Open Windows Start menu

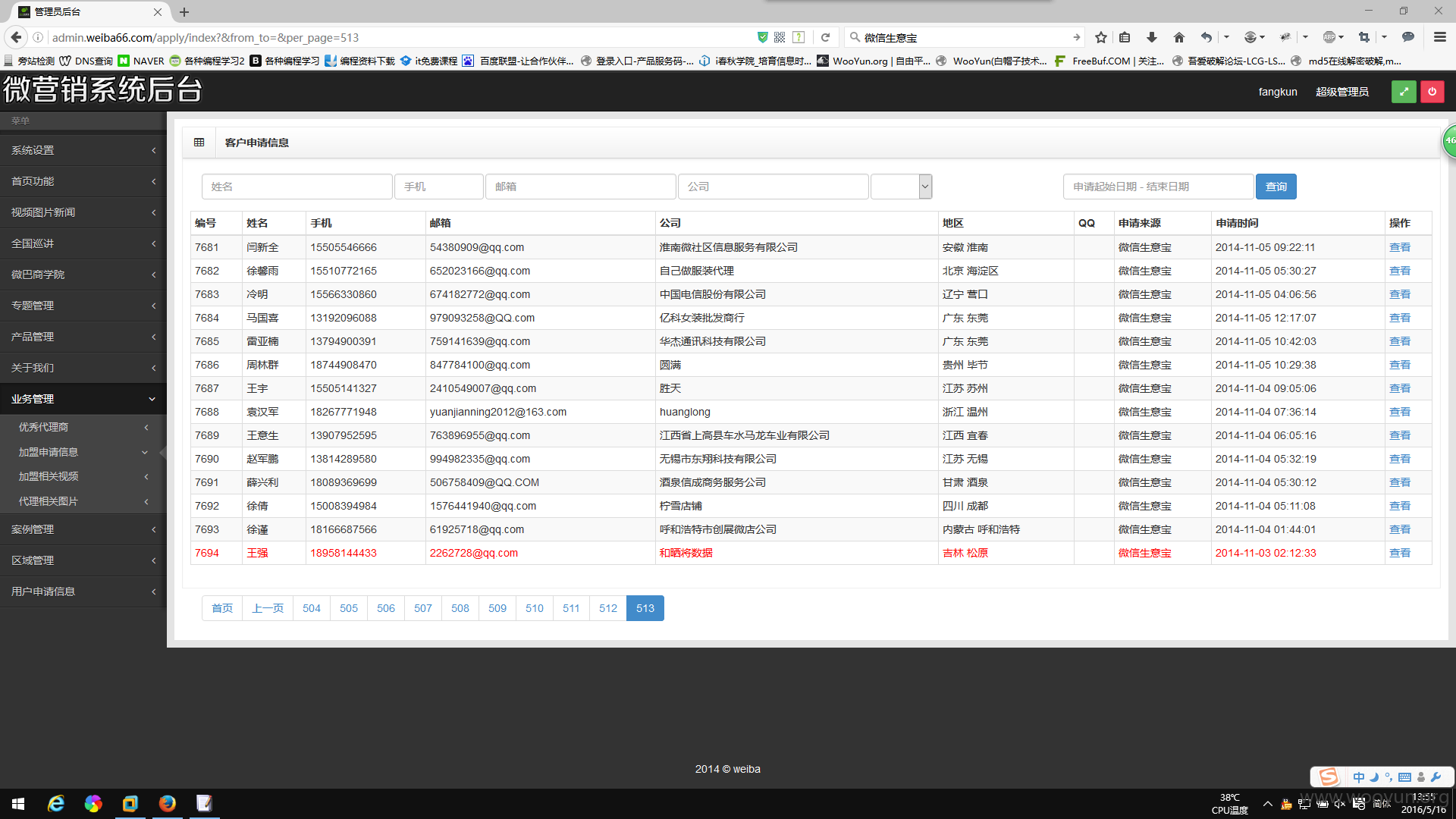point(18,804)
